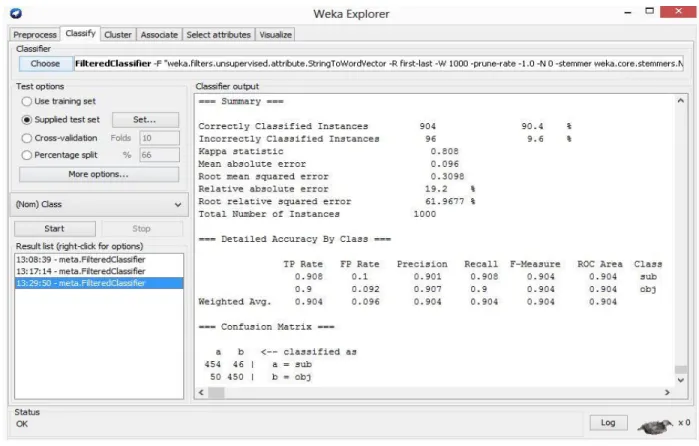
Task: Click the Start button
Action: pyautogui.click(x=54, y=228)
